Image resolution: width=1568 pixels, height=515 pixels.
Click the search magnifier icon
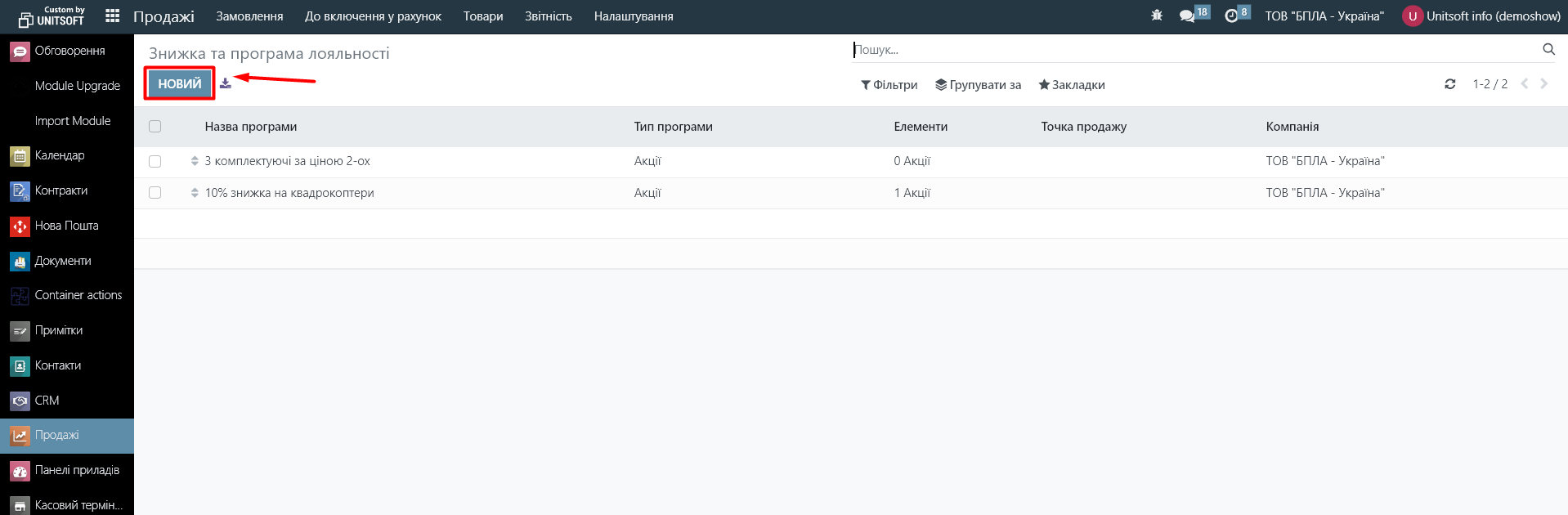point(1548,50)
